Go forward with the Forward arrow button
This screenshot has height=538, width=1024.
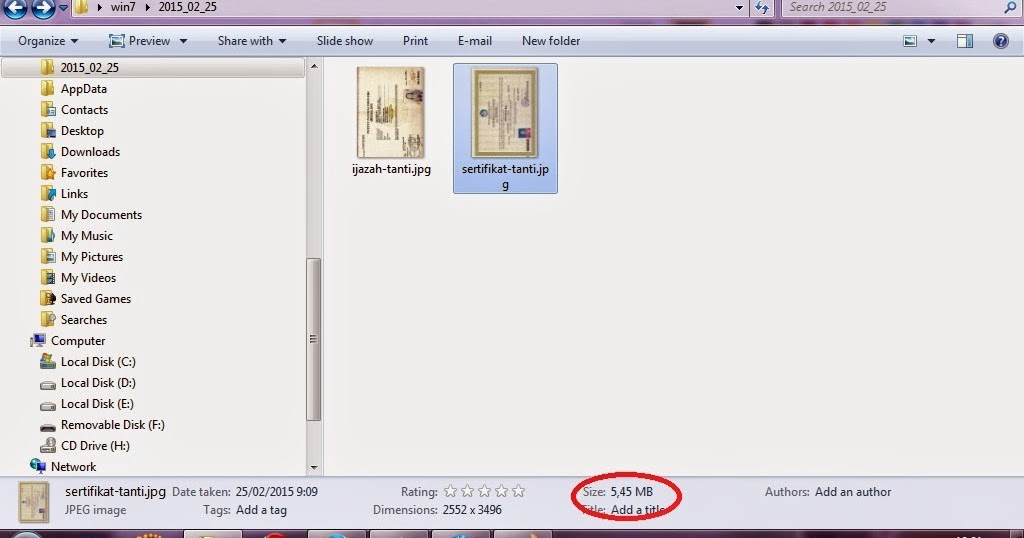point(43,8)
